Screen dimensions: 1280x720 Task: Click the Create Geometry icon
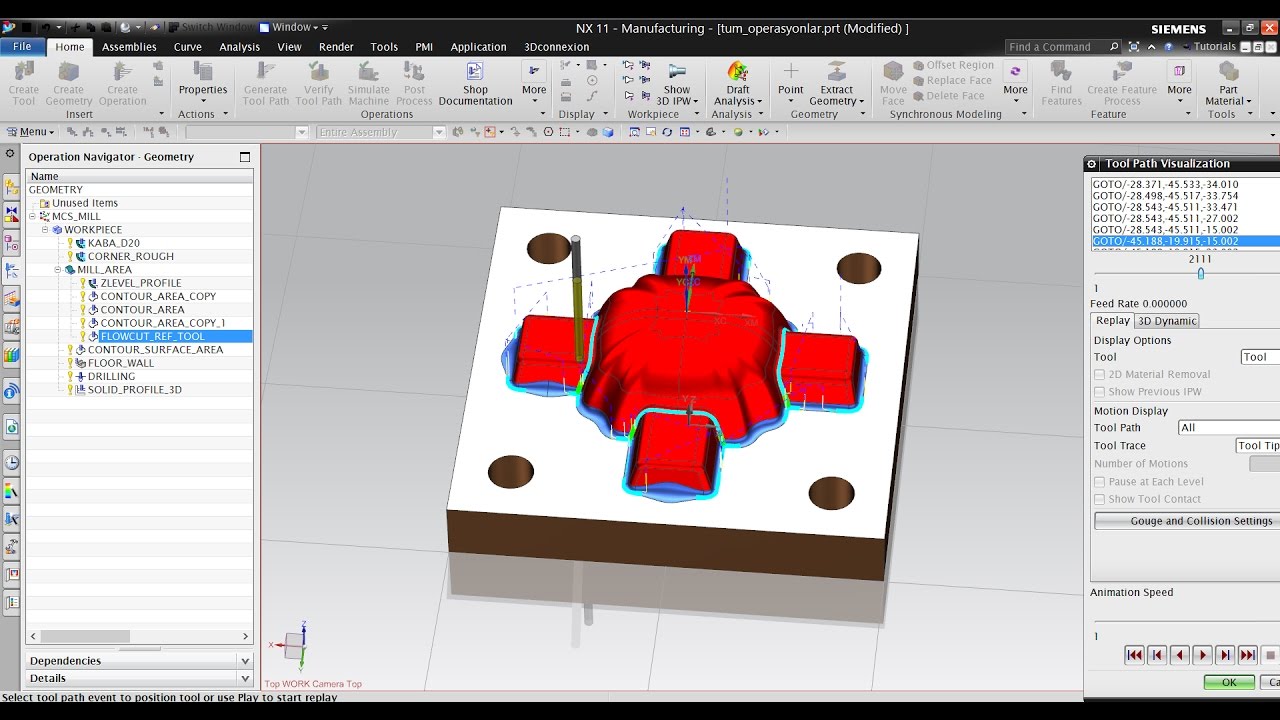coord(69,72)
